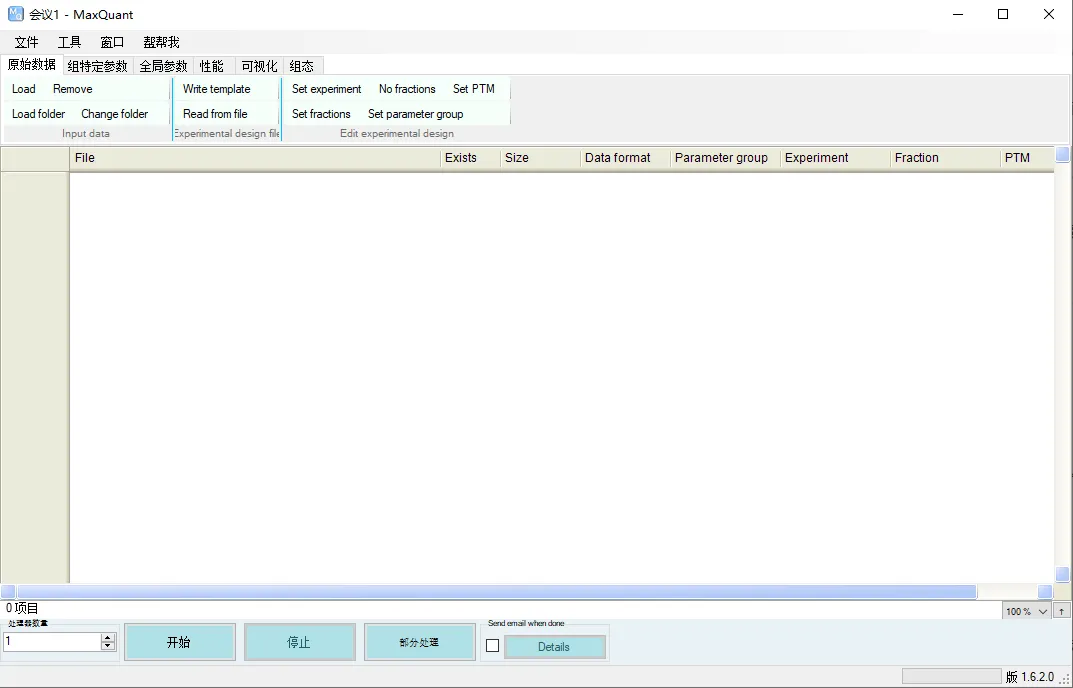Click Load folder button
The image size is (1073, 688).
coord(38,114)
